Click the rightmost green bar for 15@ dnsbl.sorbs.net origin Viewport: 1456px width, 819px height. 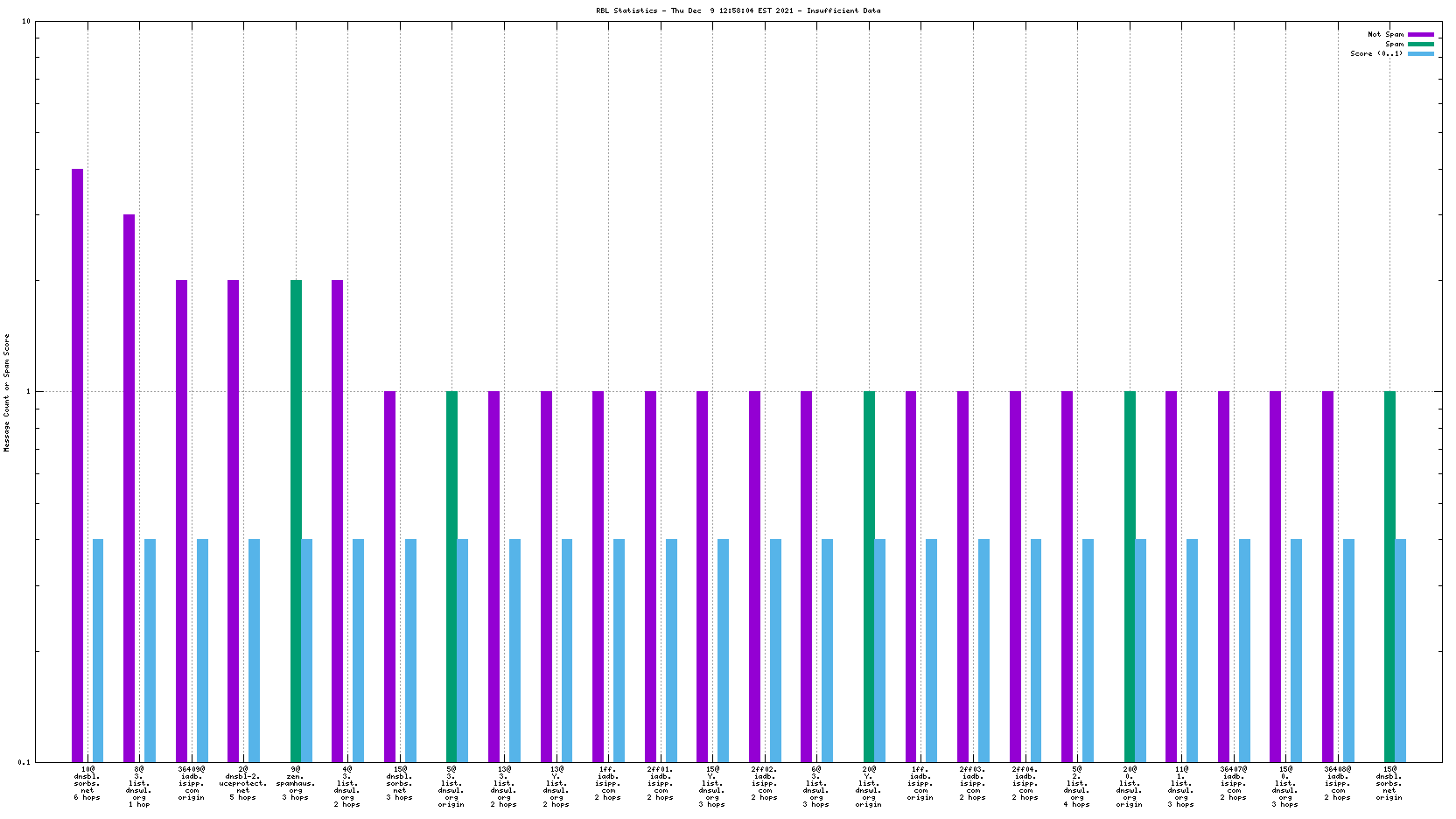[x=1389, y=576]
